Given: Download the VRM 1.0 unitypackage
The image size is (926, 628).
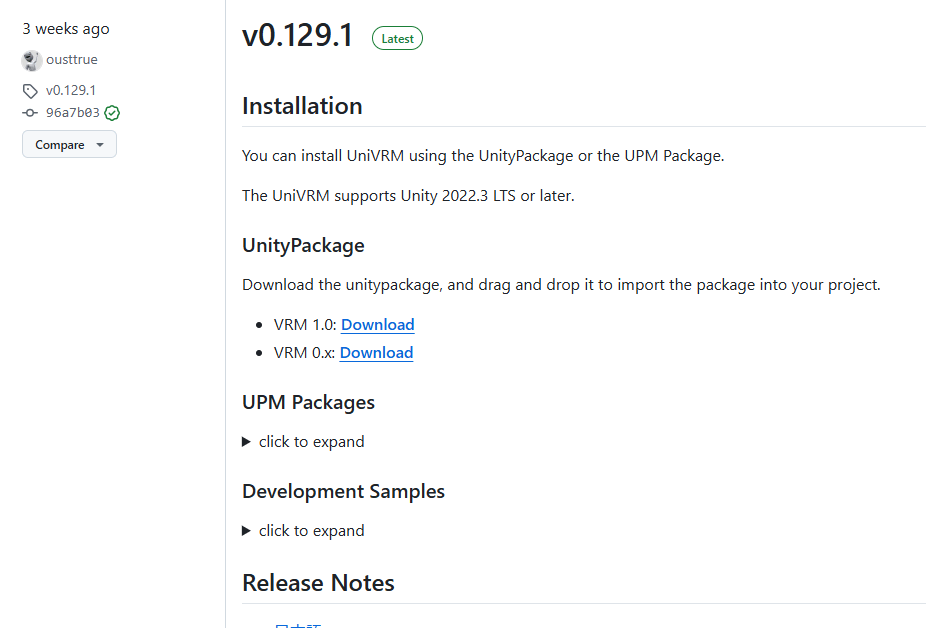Looking at the screenshot, I should [377, 325].
